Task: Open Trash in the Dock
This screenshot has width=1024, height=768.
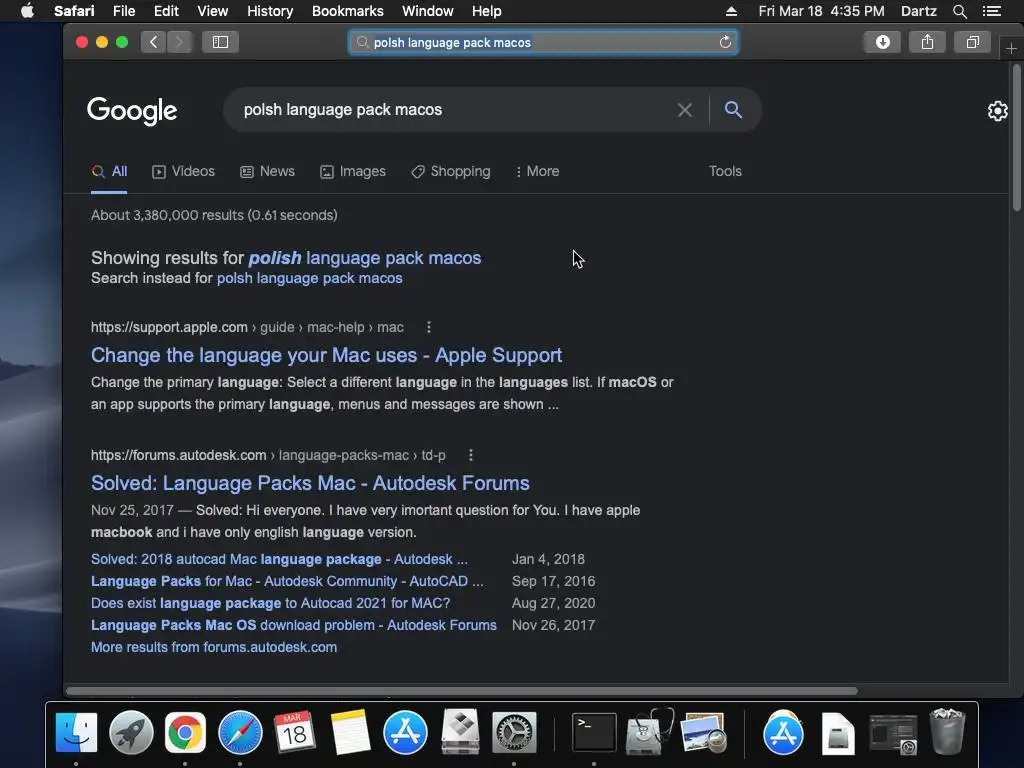Action: point(947,732)
